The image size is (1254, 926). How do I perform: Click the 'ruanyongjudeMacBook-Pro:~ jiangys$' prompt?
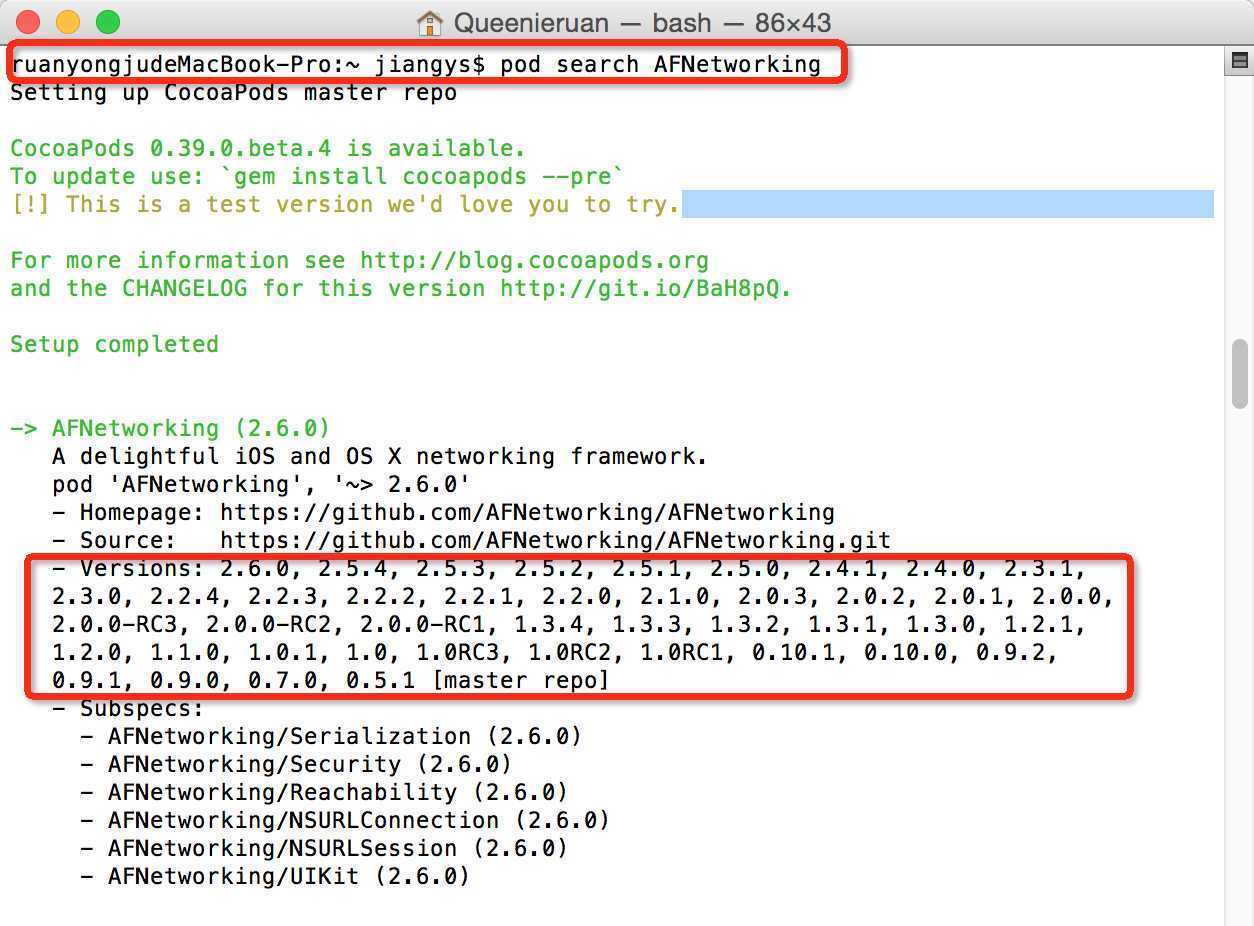(x=248, y=65)
